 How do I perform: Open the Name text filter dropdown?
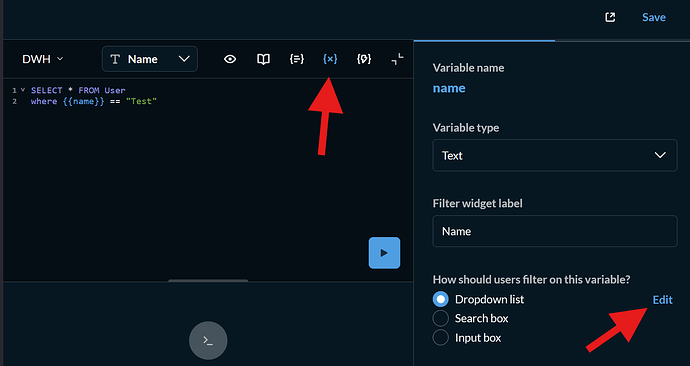[x=150, y=59]
